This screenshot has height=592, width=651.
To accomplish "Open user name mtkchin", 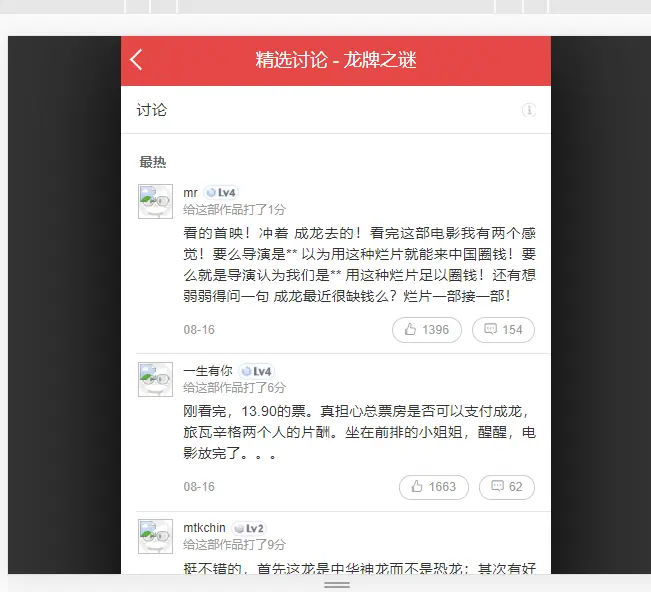I will point(204,528).
